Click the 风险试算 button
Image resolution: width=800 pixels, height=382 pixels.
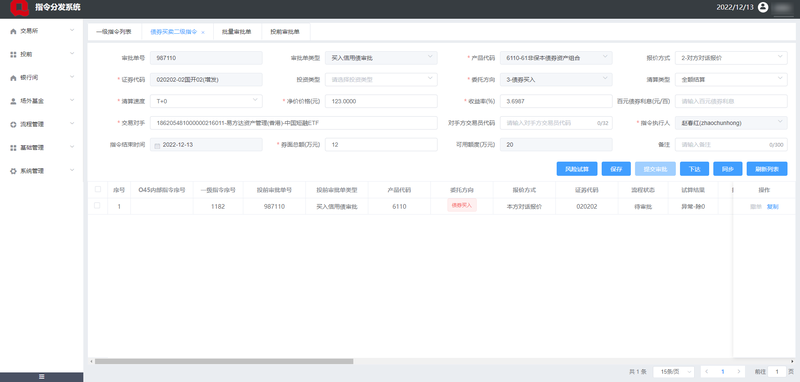(x=577, y=169)
